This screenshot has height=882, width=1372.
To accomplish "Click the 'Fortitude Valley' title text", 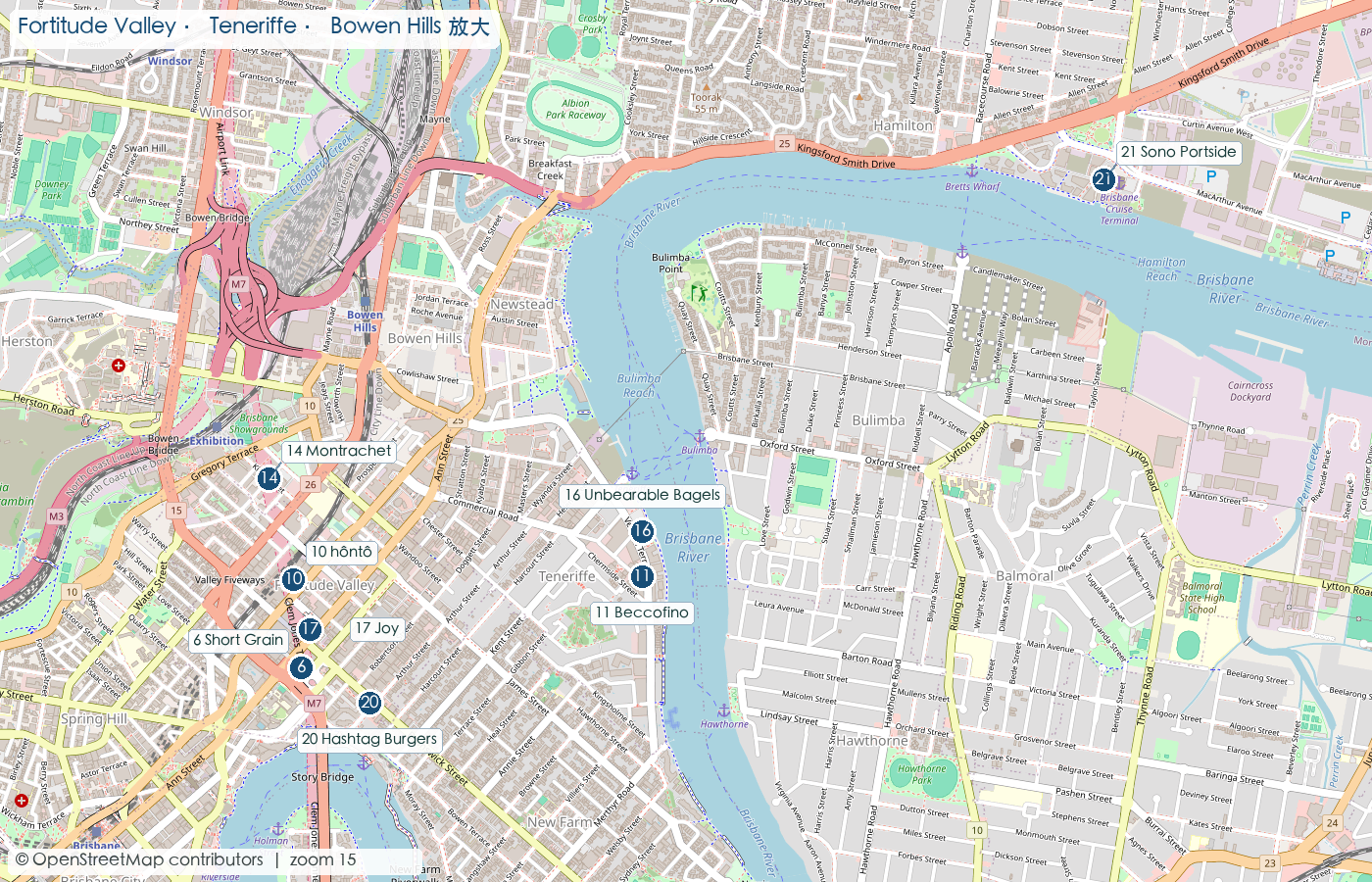I will click(97, 26).
